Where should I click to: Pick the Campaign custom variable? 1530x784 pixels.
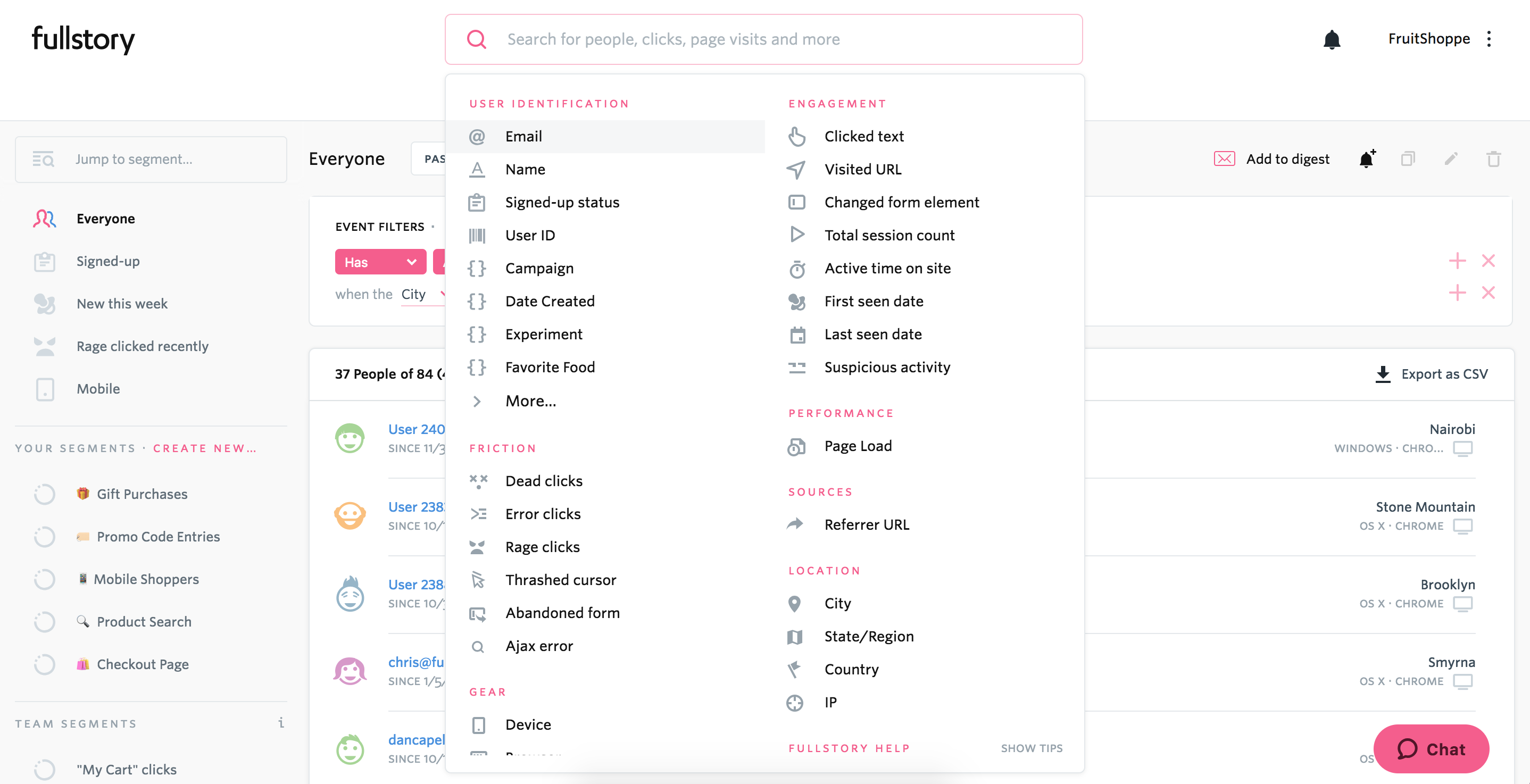coord(605,269)
